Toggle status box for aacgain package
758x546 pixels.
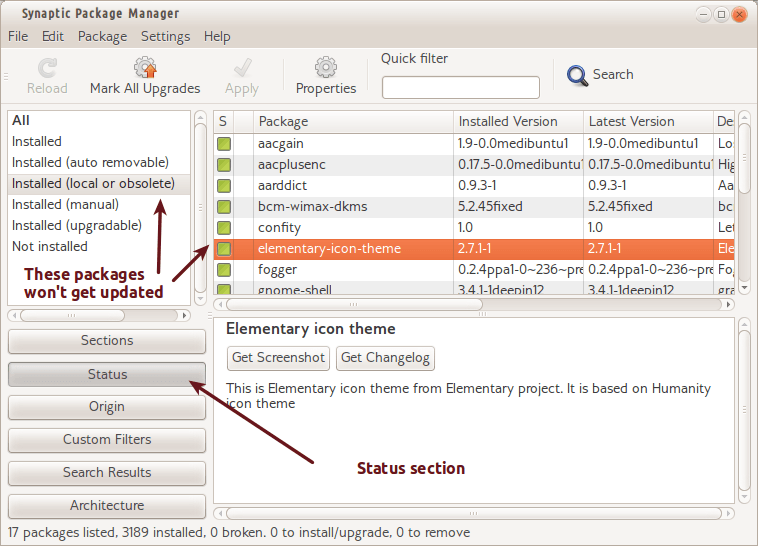224,144
